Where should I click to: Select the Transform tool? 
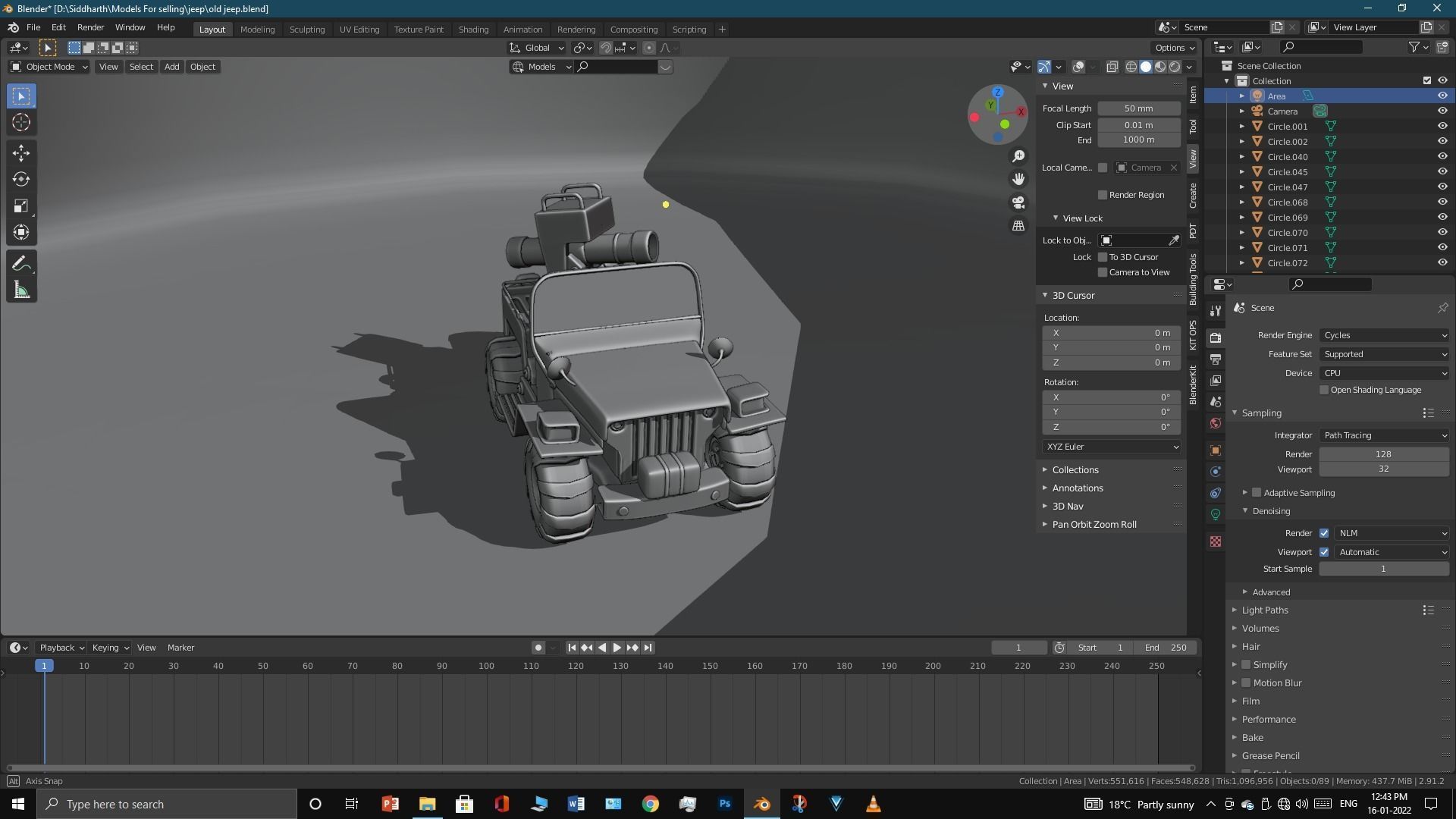pos(21,233)
